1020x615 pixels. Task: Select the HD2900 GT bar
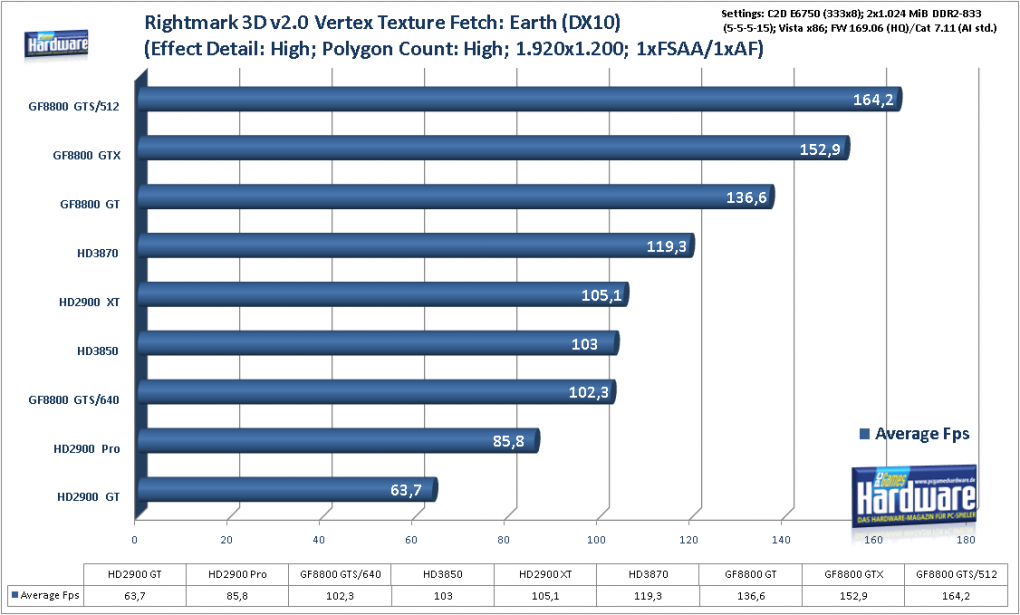(x=288, y=489)
